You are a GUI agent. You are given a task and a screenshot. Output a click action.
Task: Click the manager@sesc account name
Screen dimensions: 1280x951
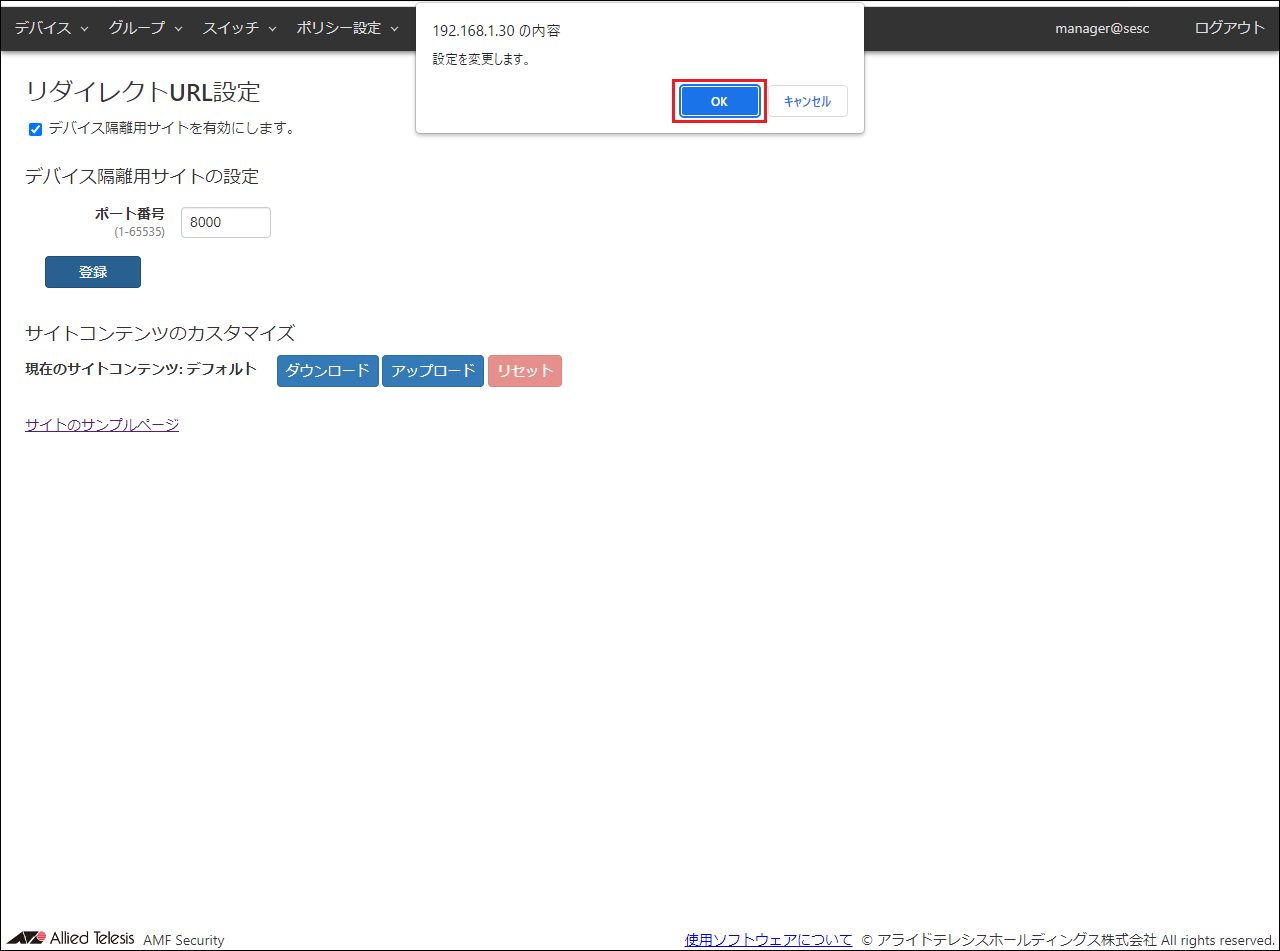tap(1102, 28)
